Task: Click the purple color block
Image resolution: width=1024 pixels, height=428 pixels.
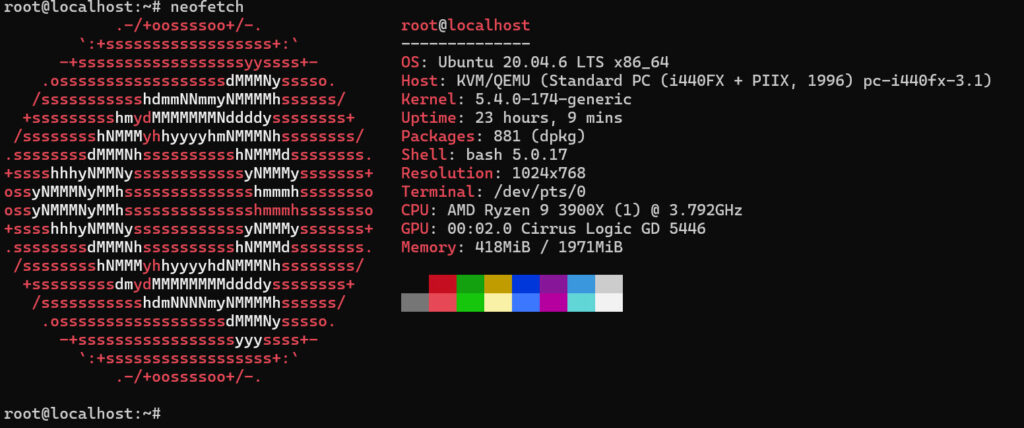Action: point(553,284)
